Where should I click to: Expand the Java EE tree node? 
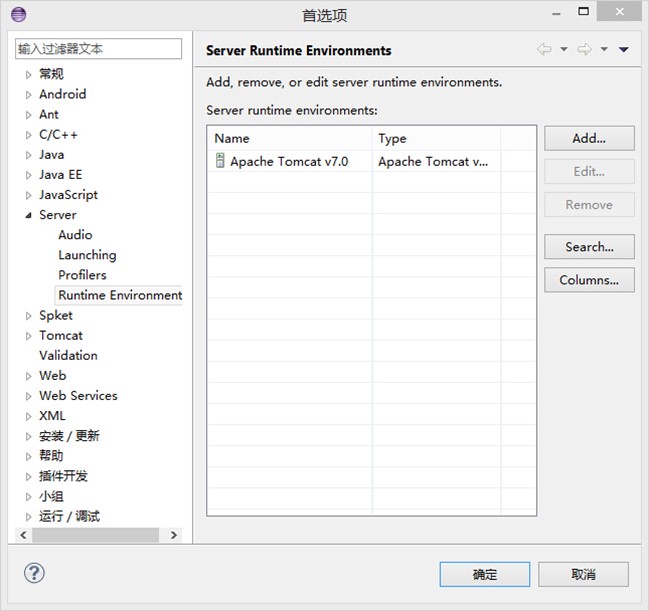point(28,175)
